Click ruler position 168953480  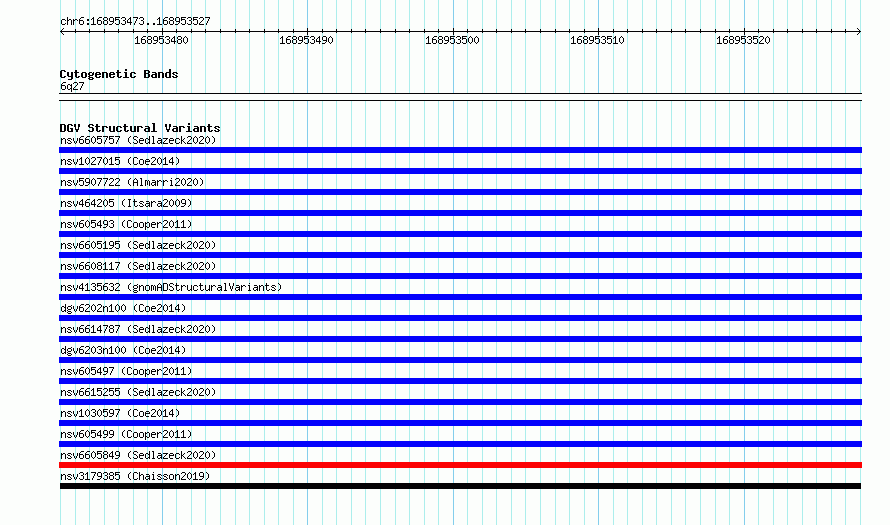click(x=161, y=40)
